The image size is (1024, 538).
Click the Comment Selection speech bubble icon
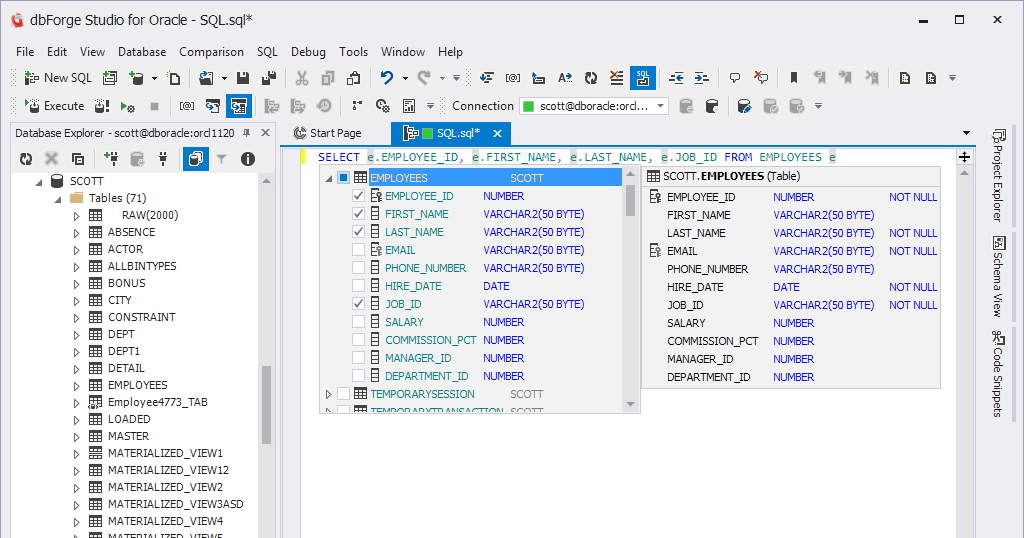click(735, 78)
